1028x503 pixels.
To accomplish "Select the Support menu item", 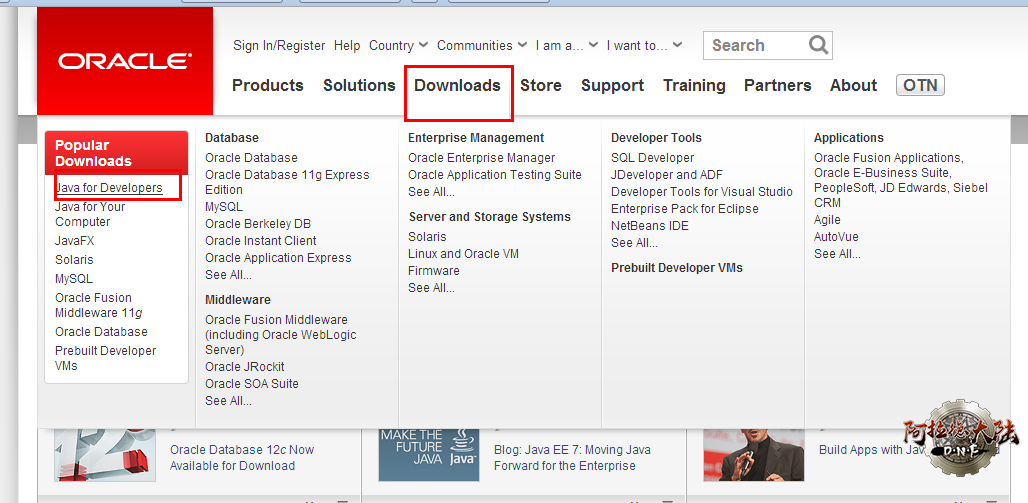I will [612, 86].
